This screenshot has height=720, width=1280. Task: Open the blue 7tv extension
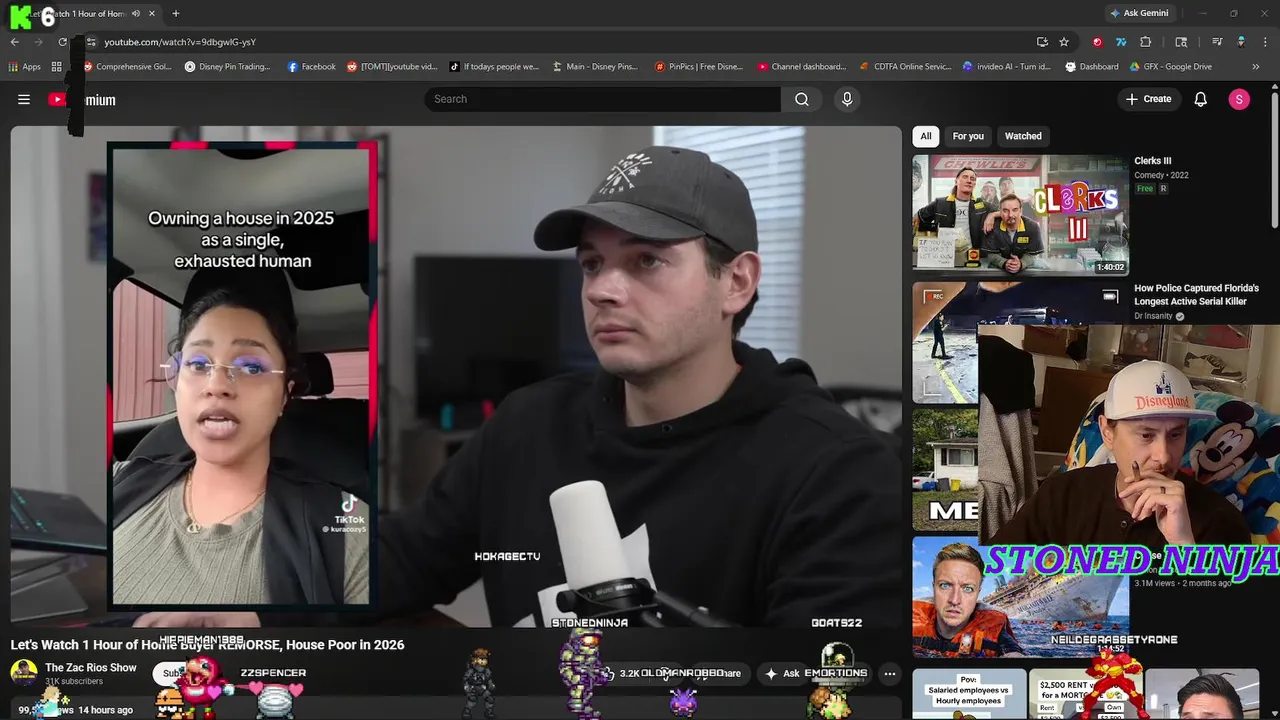pos(1121,42)
